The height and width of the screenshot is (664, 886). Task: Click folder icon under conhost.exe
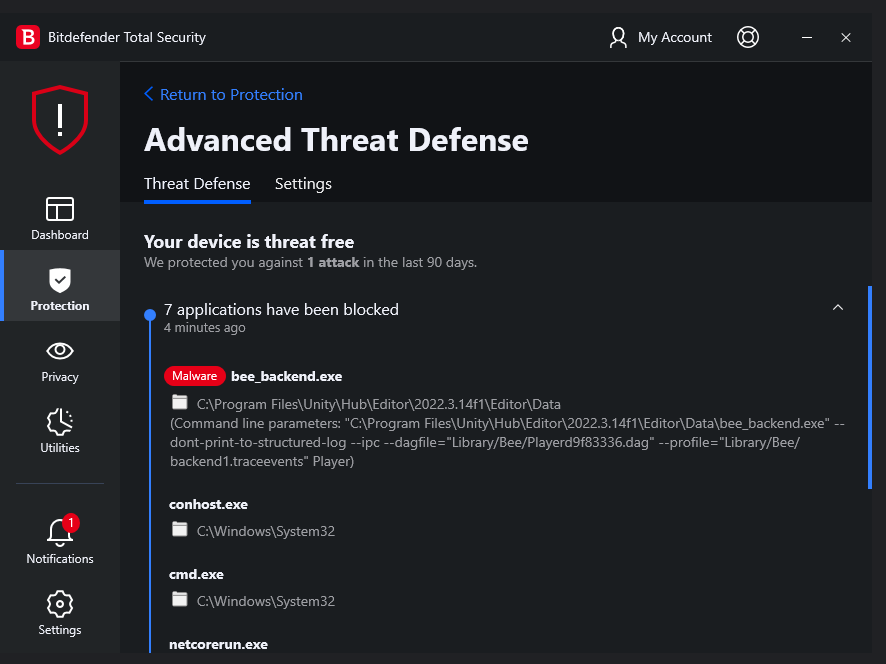click(x=180, y=530)
